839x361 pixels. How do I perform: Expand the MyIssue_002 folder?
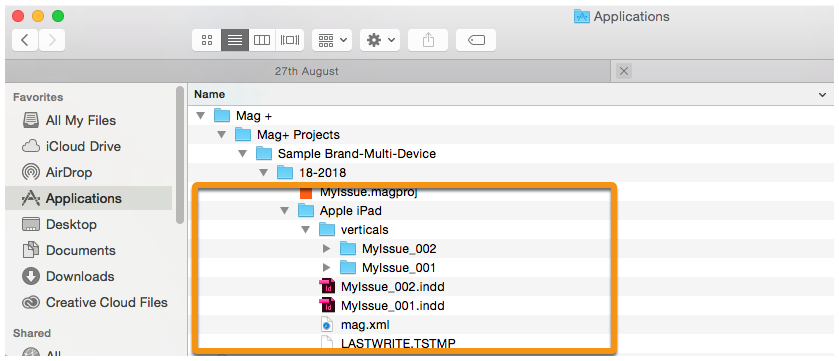pos(326,249)
